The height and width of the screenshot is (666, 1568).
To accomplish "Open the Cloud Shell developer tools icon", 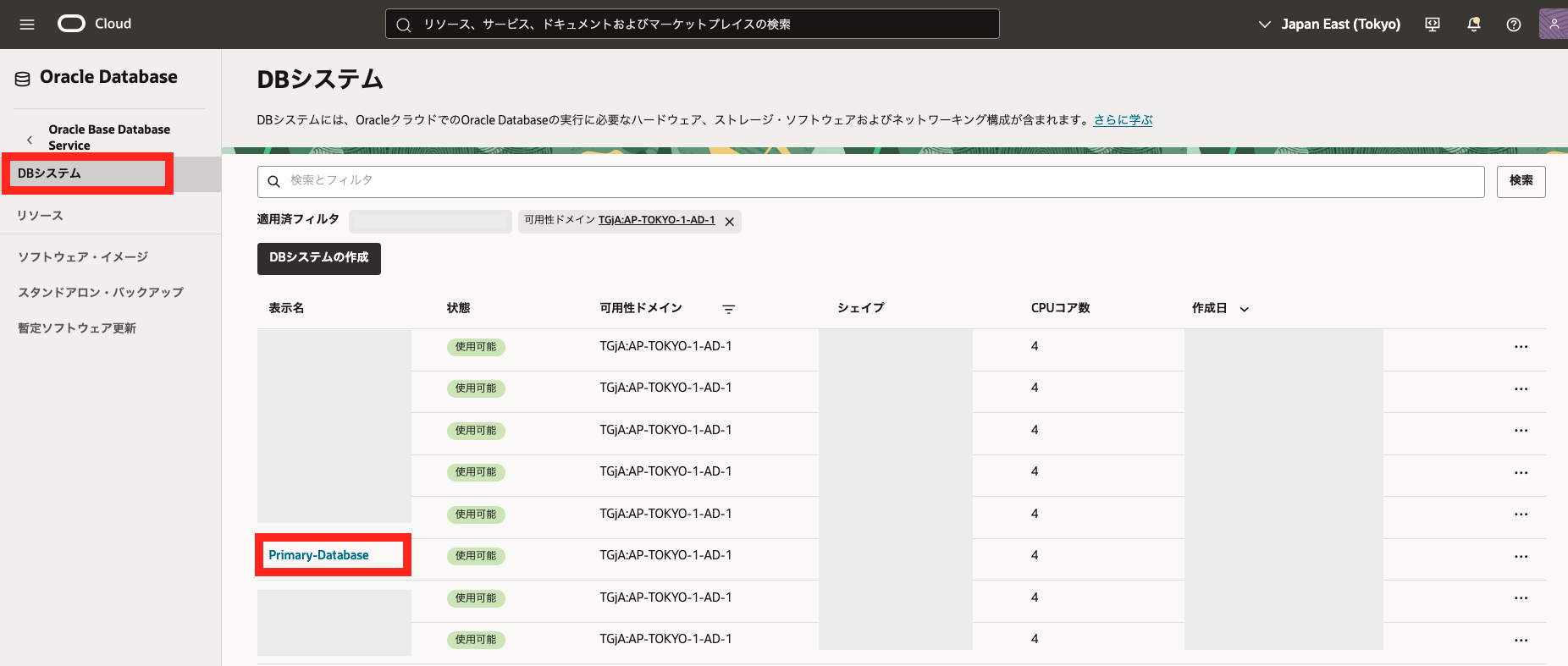I will point(1433,25).
